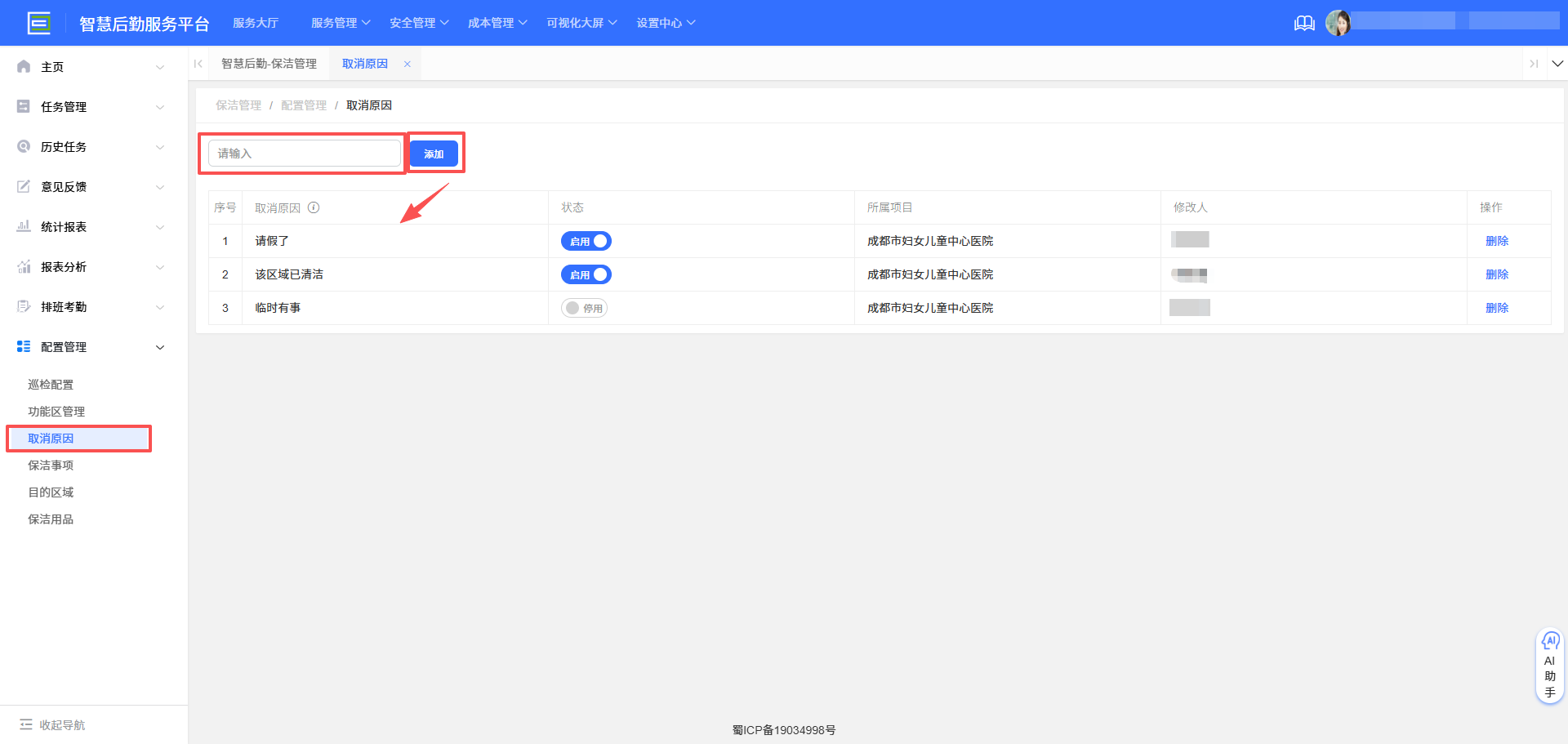
Task: Open the 服务大厅 menu item
Action: point(256,22)
